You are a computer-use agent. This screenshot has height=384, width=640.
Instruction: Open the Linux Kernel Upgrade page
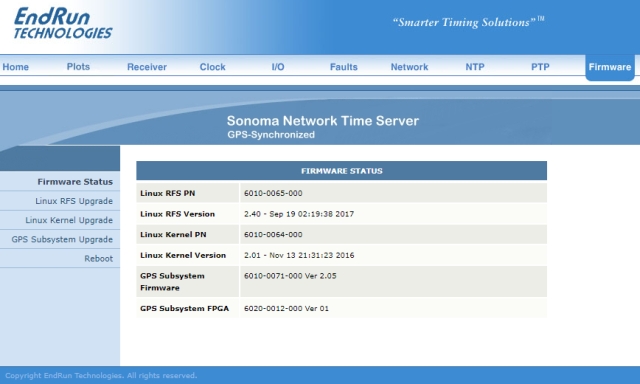coord(69,220)
